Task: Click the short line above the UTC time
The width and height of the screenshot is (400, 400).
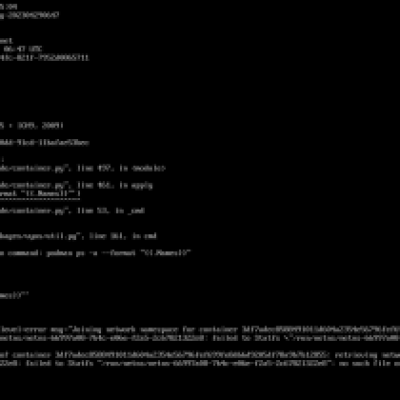Action: (6, 41)
